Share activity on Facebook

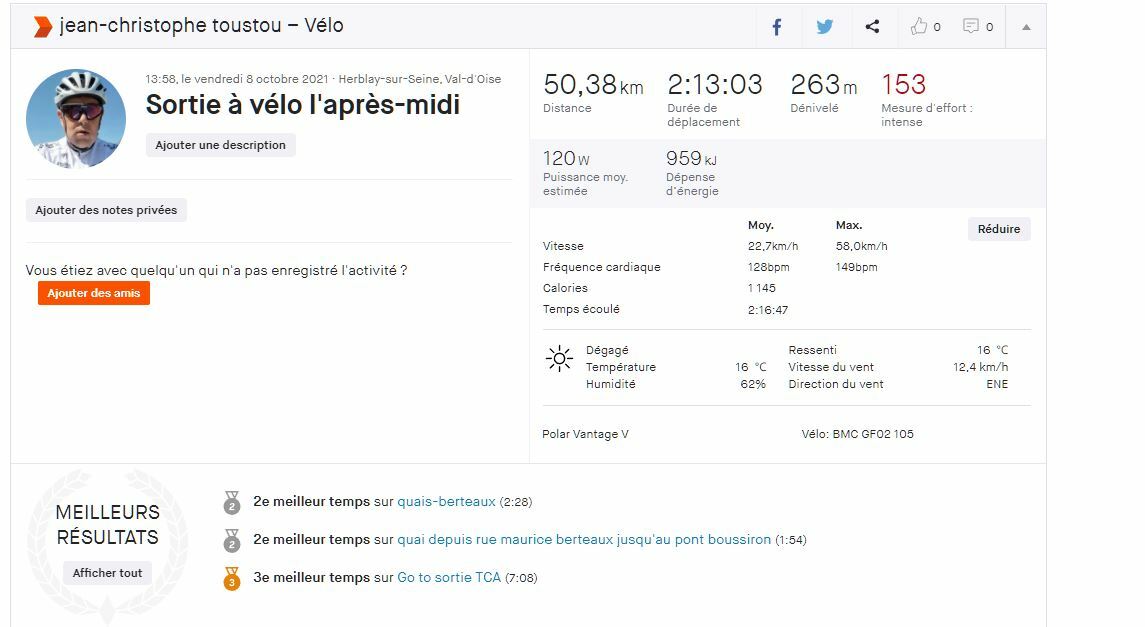tap(777, 27)
